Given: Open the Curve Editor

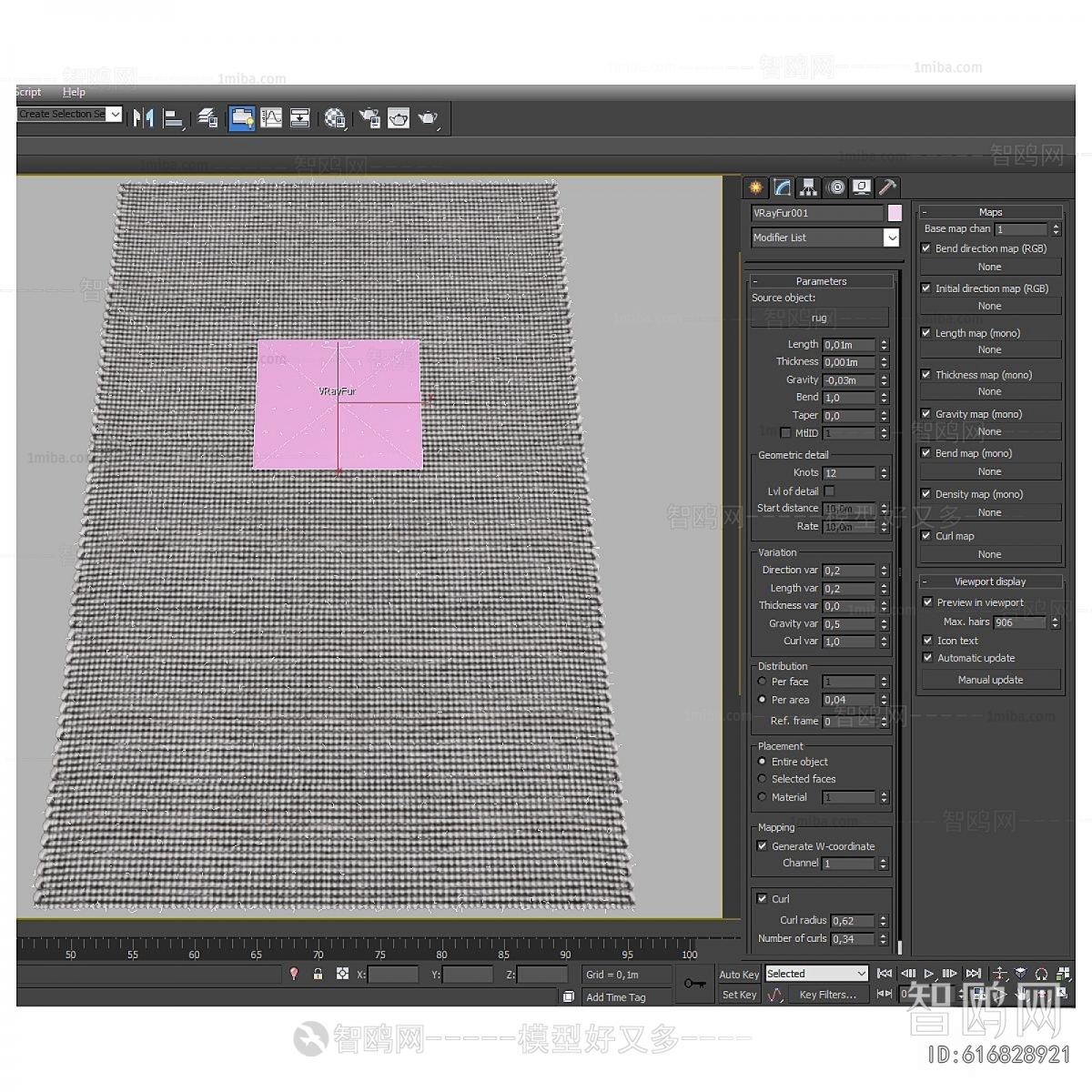Looking at the screenshot, I should [271, 118].
